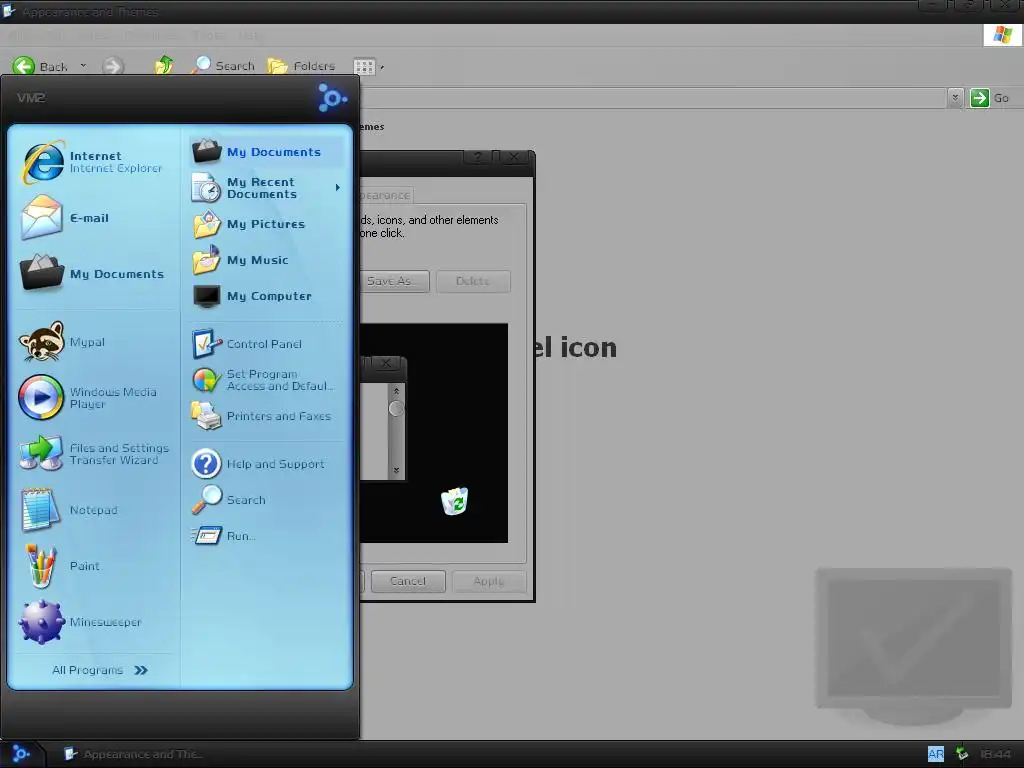The width and height of the screenshot is (1024, 768).
Task: Click the Delete button in the theme dialog
Action: [473, 281]
